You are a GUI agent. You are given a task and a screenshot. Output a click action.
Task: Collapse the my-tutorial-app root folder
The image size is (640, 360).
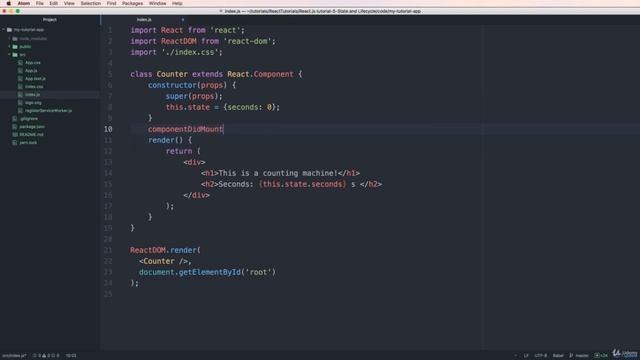(x=4, y=30)
